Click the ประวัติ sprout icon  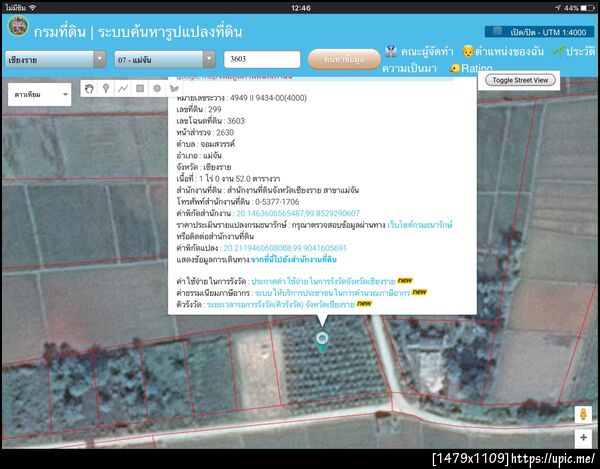pos(558,52)
